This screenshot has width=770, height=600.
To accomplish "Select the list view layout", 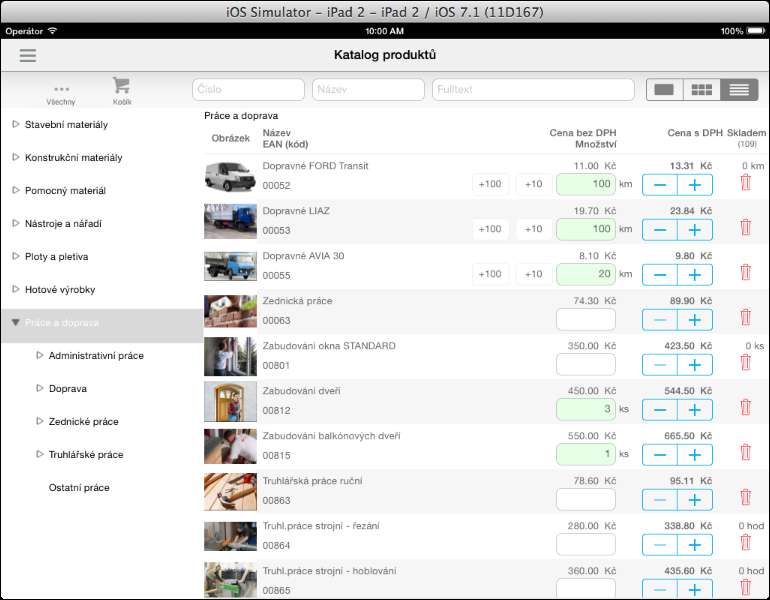I will (x=739, y=90).
